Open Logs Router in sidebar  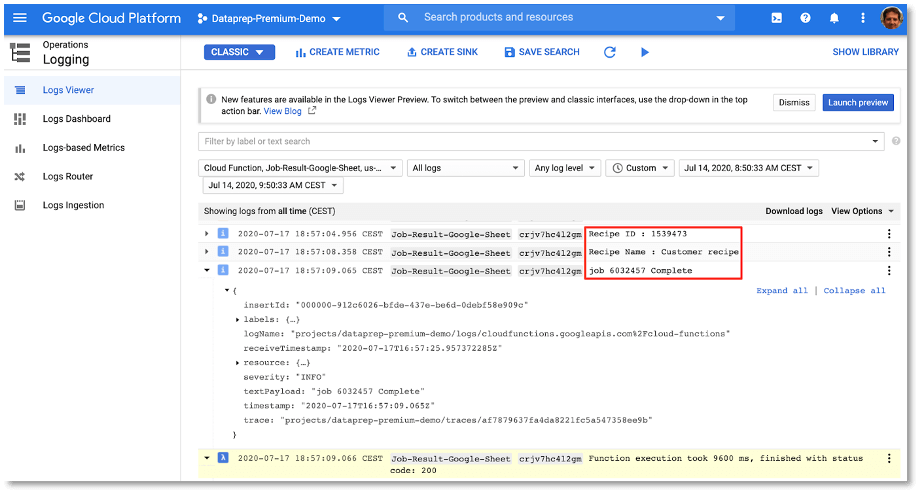[92, 176]
